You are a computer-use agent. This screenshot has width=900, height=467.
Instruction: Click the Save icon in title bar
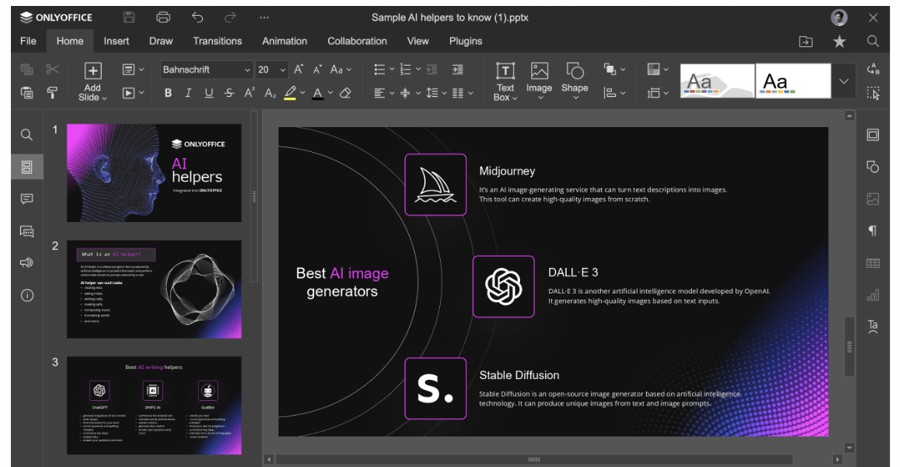129,18
